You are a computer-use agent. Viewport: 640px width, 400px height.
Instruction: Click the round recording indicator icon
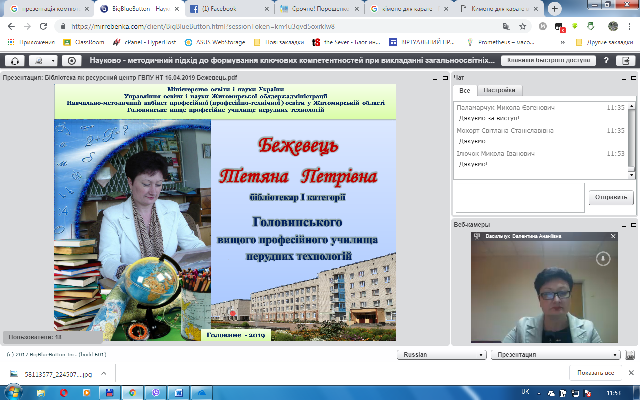coord(71,60)
